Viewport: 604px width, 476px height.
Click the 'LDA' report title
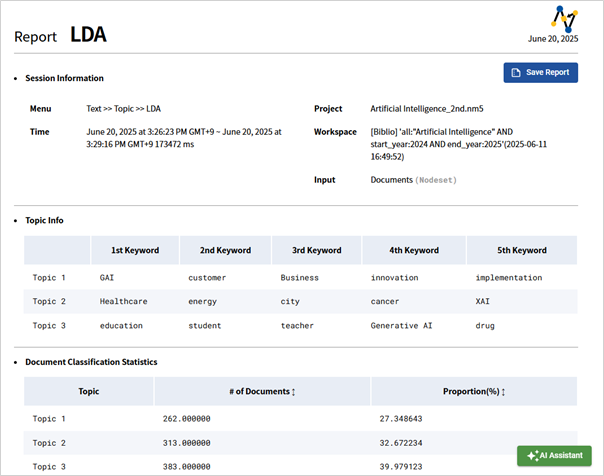88,35
